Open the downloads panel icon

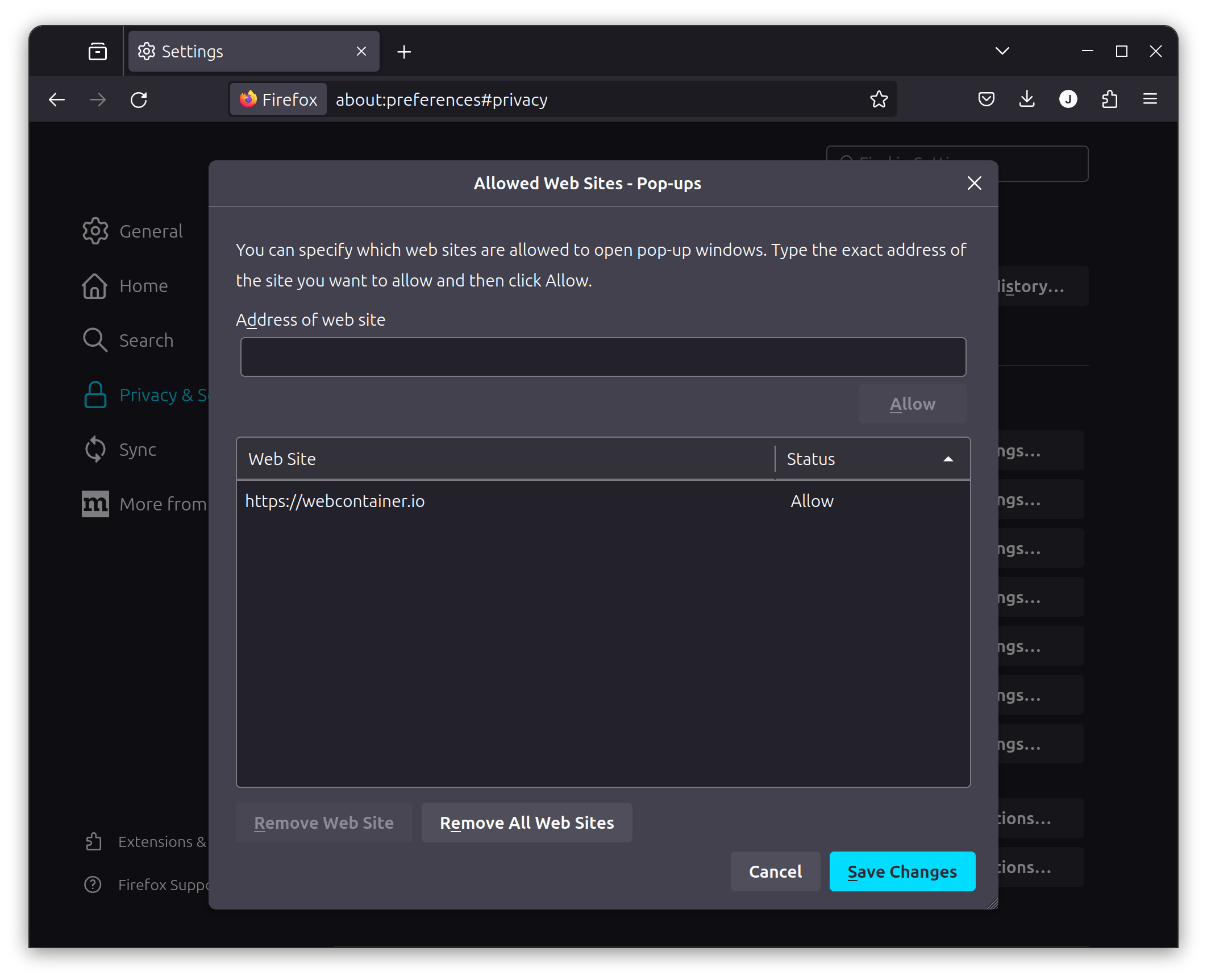(1027, 99)
